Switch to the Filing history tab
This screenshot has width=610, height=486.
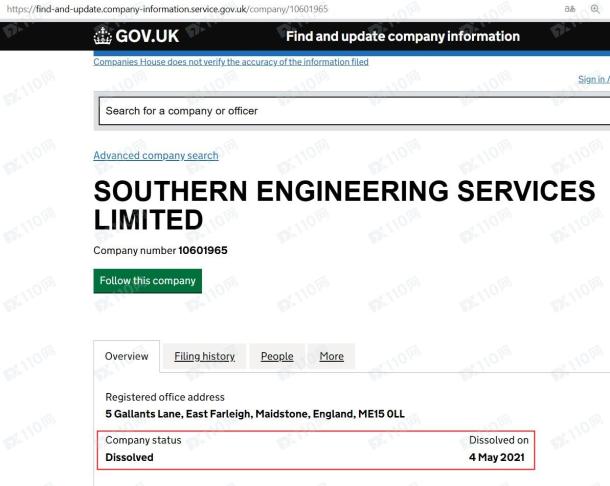[x=205, y=356]
